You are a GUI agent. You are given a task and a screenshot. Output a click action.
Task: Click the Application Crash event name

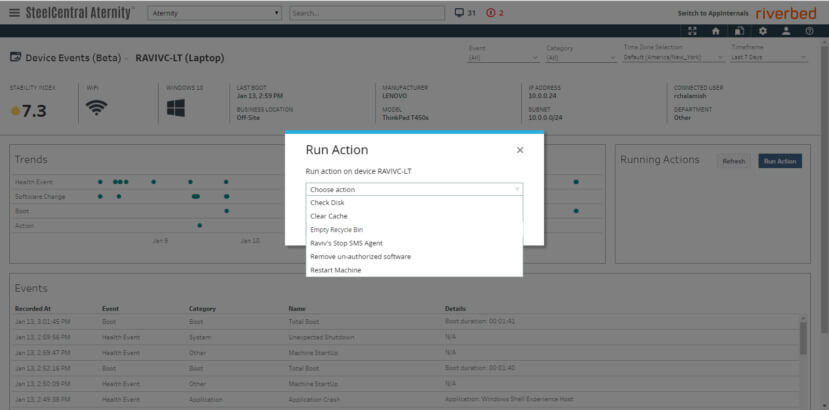314,399
